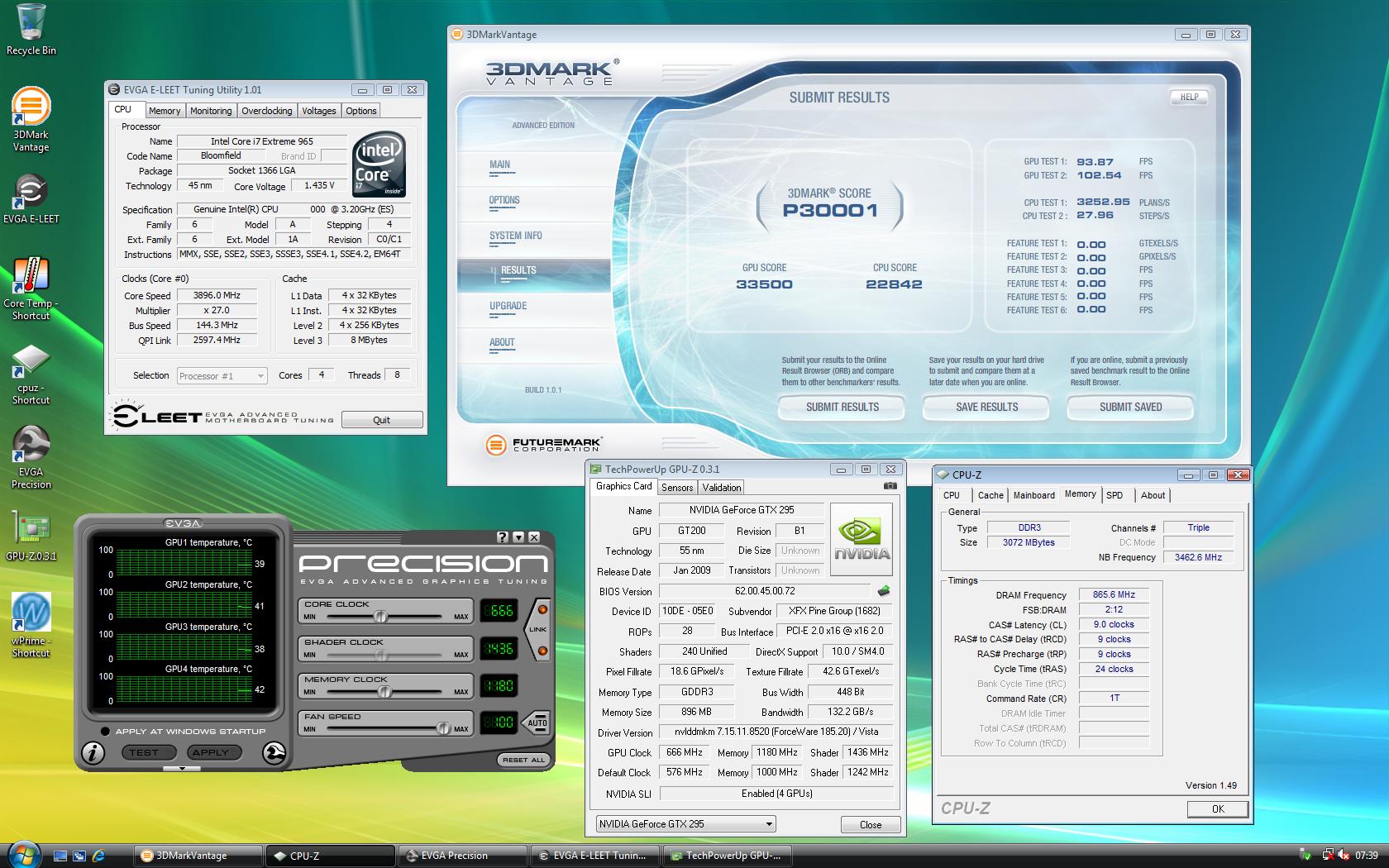This screenshot has width=1389, height=868.
Task: Click the taskbar clock showing 07:39
Action: (1367, 856)
